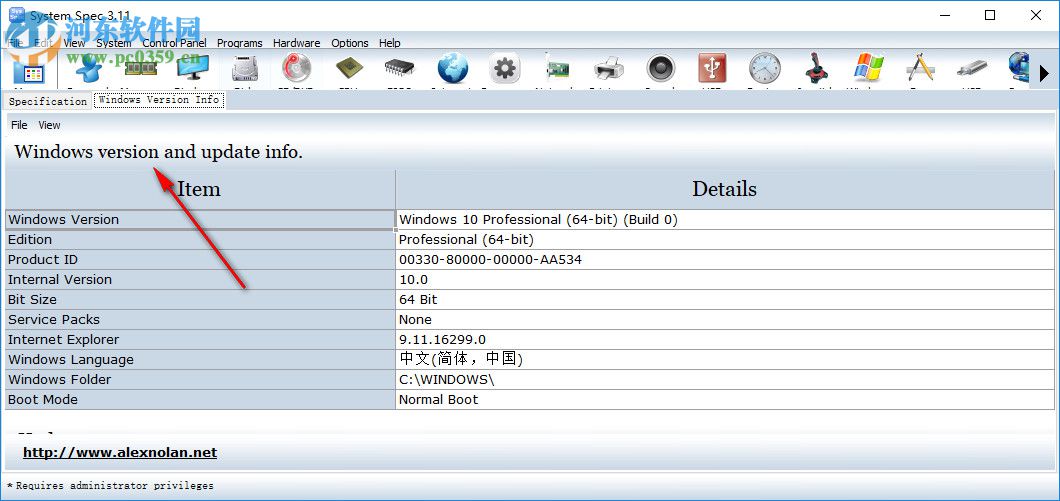The image size is (1060, 501).
Task: Open the View menu in main menu bar
Action: (x=74, y=43)
